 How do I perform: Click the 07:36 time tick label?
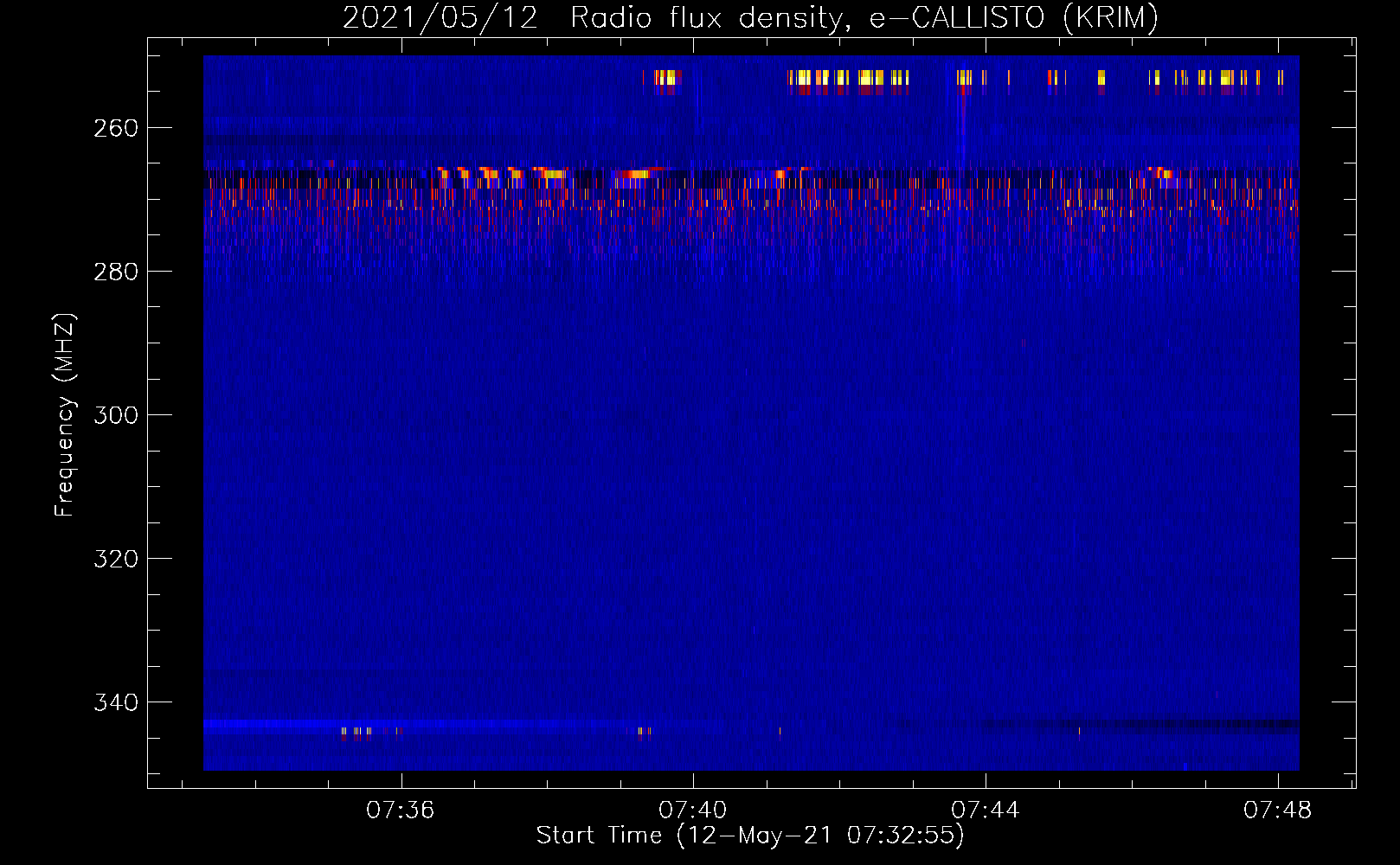(x=401, y=811)
